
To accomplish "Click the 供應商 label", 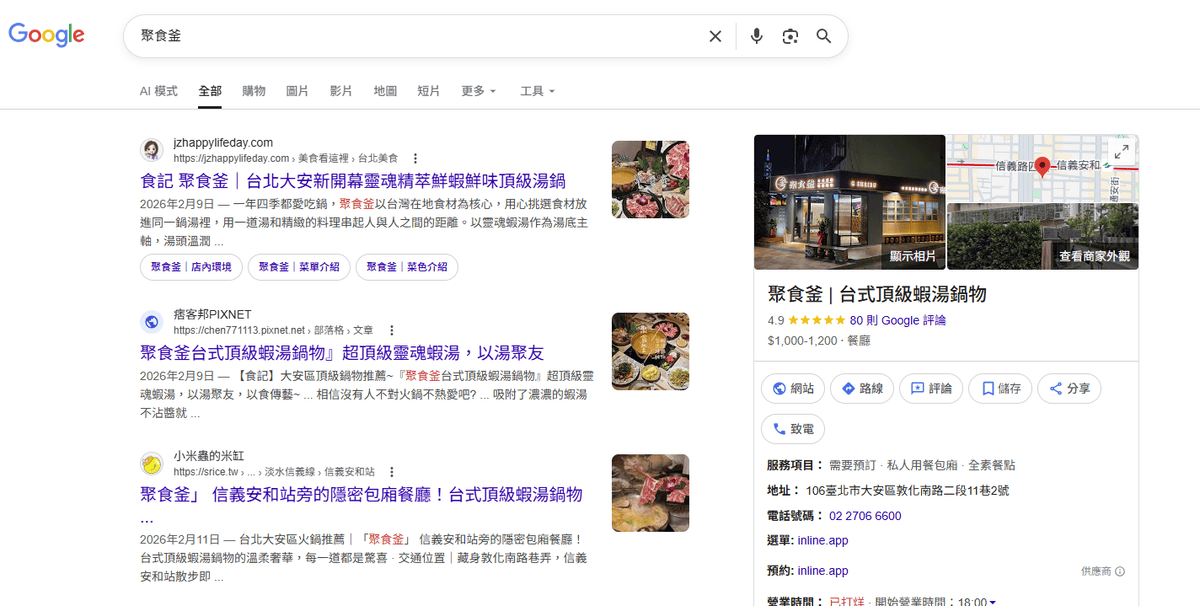I will (x=1096, y=572).
